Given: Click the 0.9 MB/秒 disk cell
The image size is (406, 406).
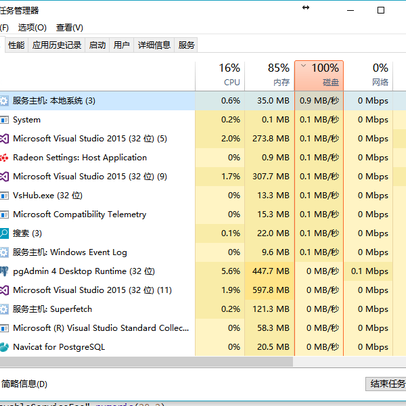Looking at the screenshot, I should click(x=319, y=101).
